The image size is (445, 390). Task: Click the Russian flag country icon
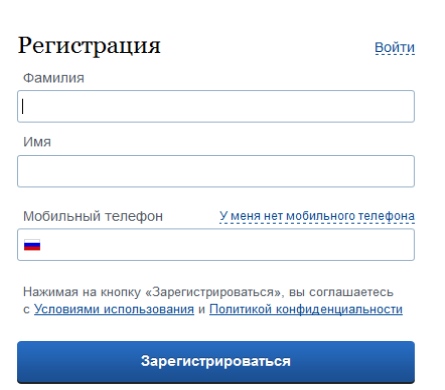[x=32, y=245]
